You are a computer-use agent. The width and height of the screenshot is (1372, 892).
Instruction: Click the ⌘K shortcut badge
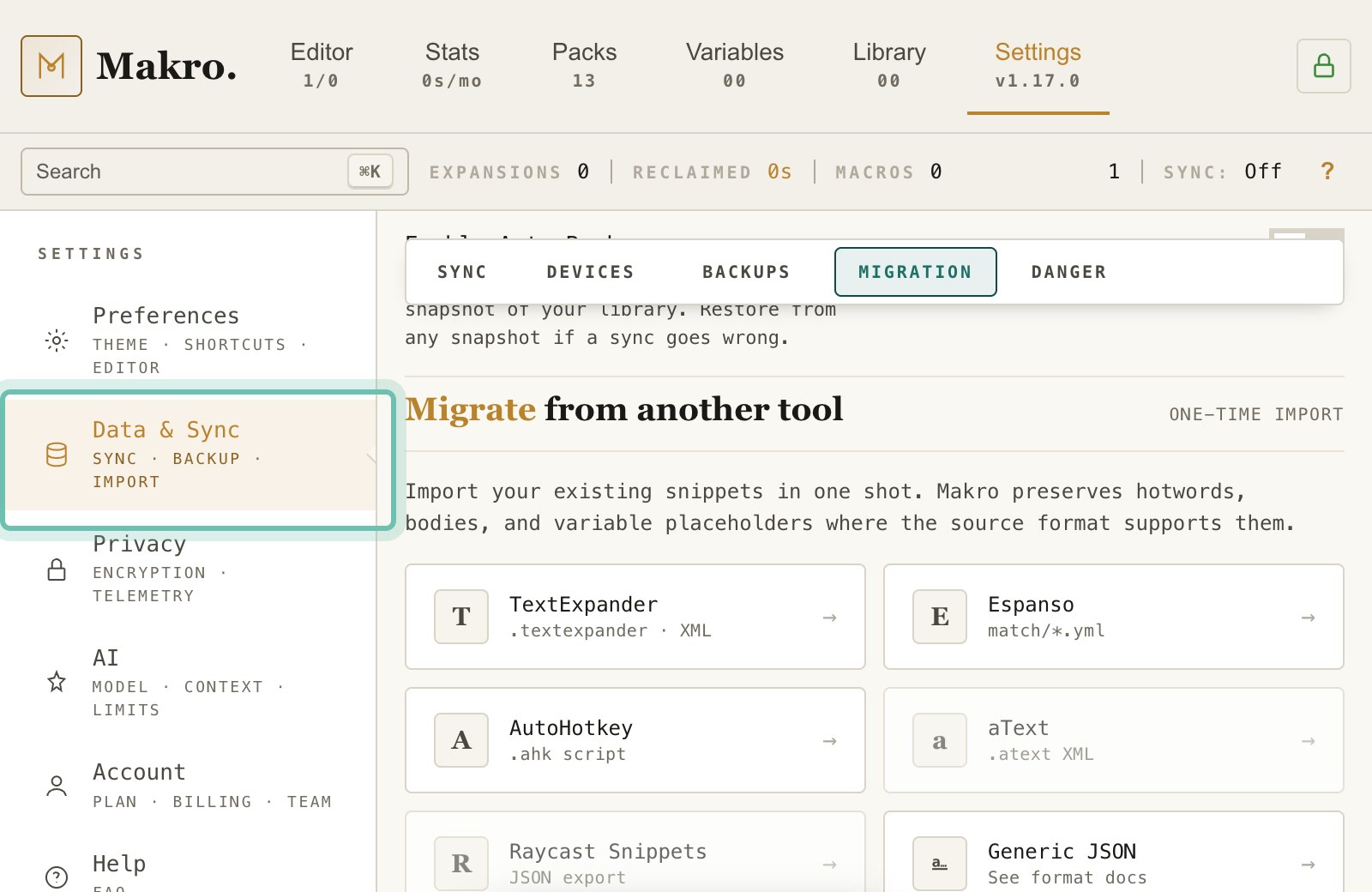(x=370, y=172)
